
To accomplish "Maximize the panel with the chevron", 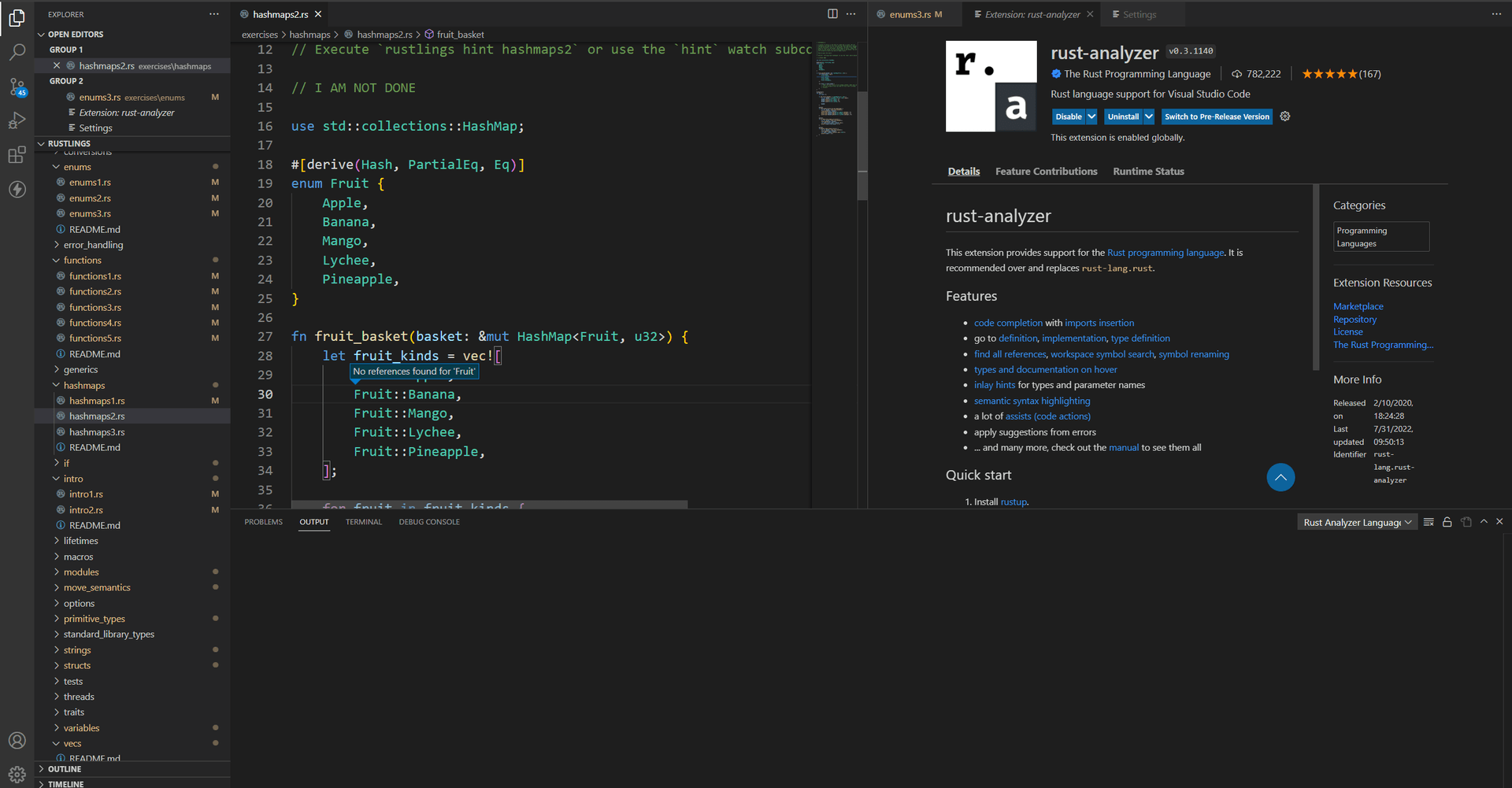I will pos(1484,521).
